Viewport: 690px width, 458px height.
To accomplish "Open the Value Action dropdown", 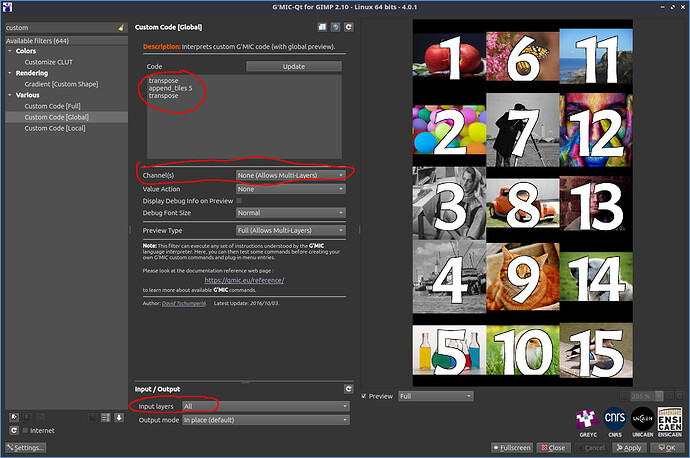I will pos(291,189).
